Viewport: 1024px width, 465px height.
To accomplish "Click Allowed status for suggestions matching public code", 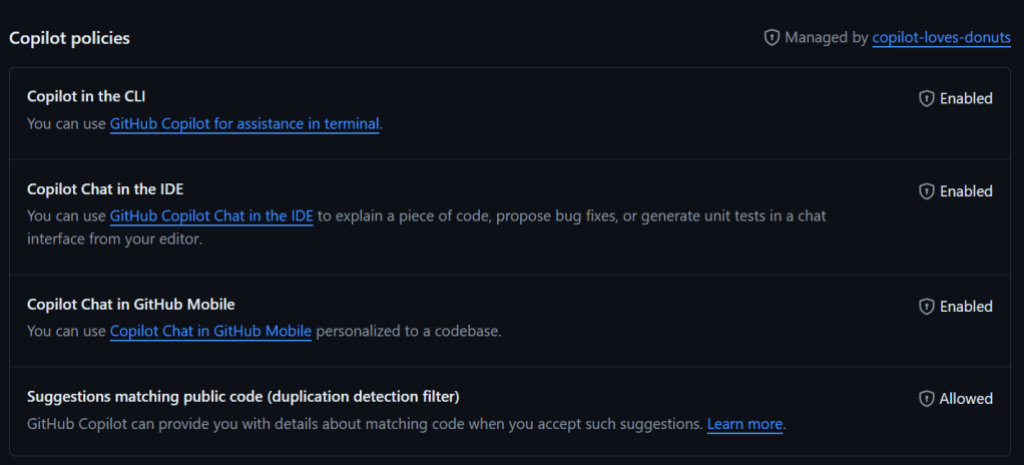I will (x=966, y=399).
